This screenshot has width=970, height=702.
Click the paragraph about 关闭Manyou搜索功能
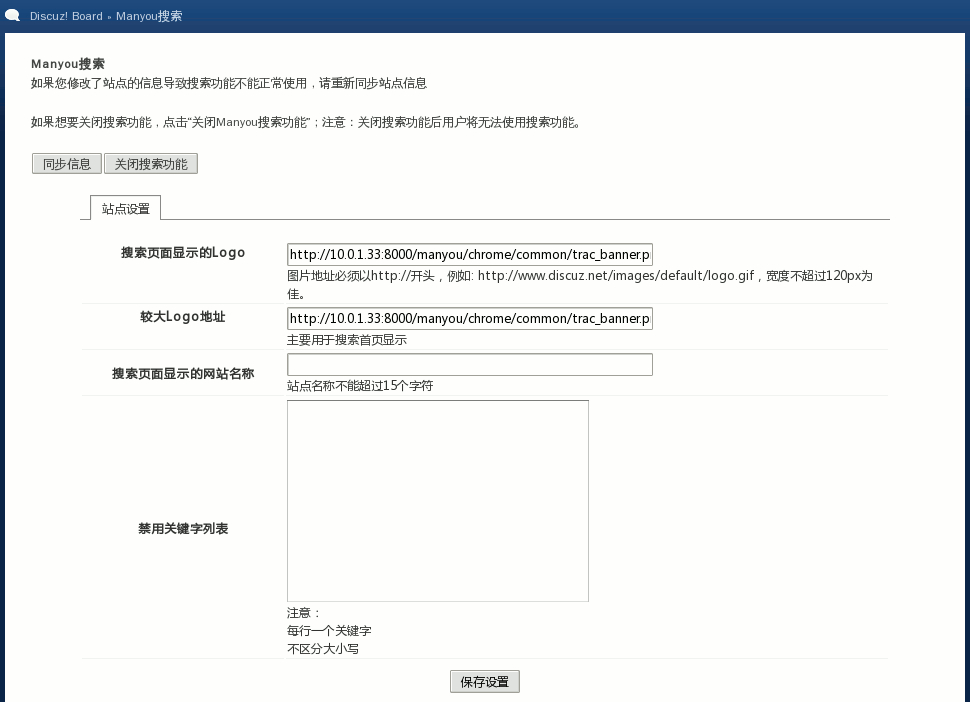coord(307,122)
